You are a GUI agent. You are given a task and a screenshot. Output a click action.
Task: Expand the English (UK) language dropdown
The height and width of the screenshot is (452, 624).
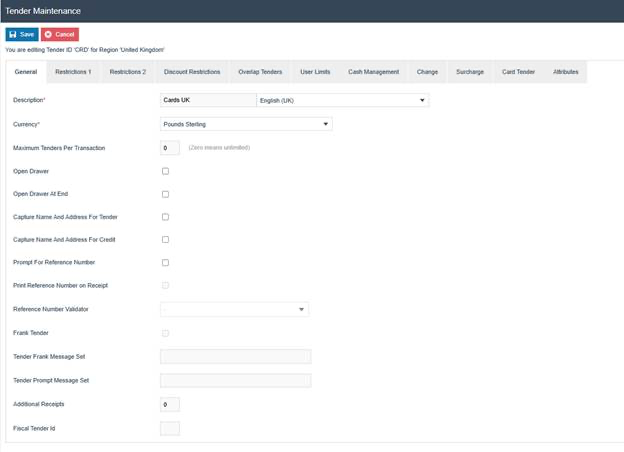[342, 101]
